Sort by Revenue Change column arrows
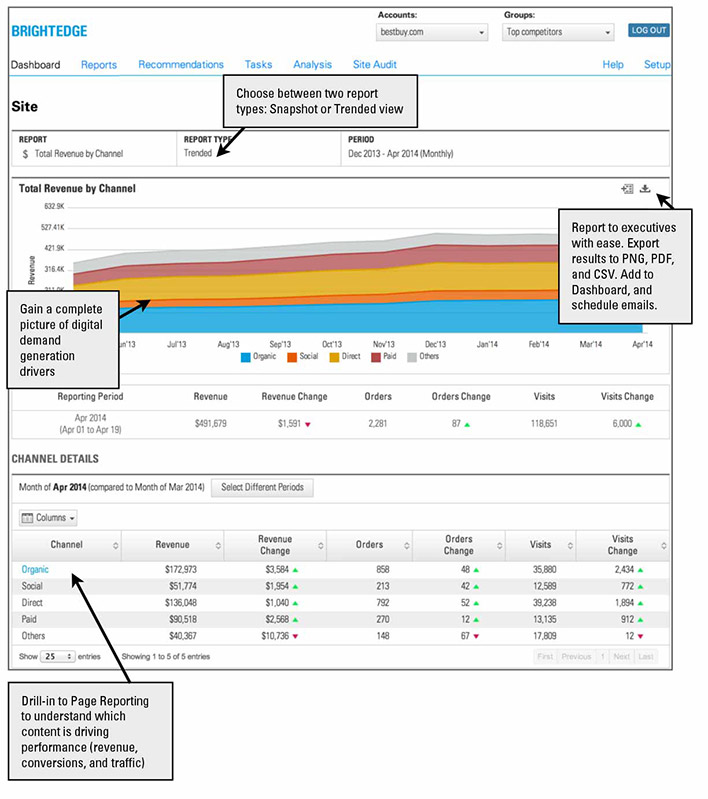The height and width of the screenshot is (799, 708). tap(321, 546)
